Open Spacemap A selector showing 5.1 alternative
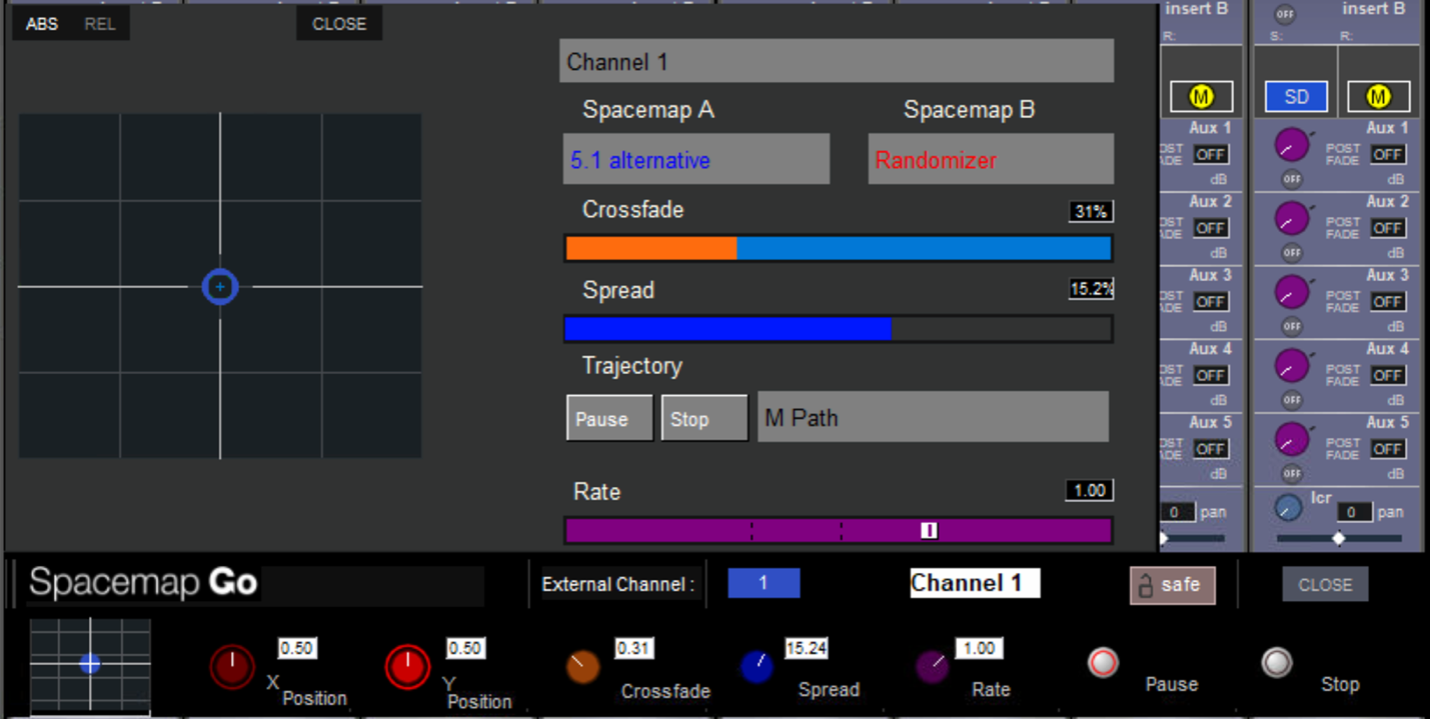The width and height of the screenshot is (1430, 724). (696, 159)
